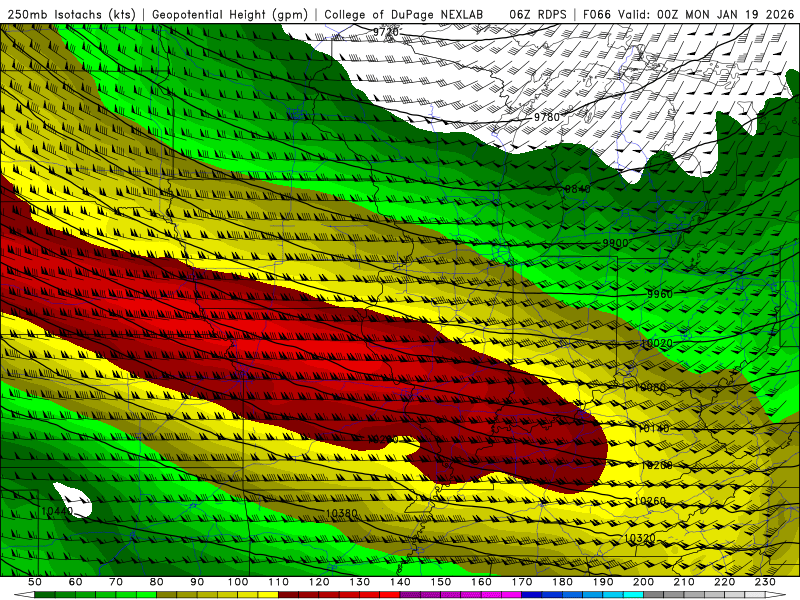Image resolution: width=800 pixels, height=600 pixels.
Task: Click the '80' value on the color scale
Action: tap(157, 582)
